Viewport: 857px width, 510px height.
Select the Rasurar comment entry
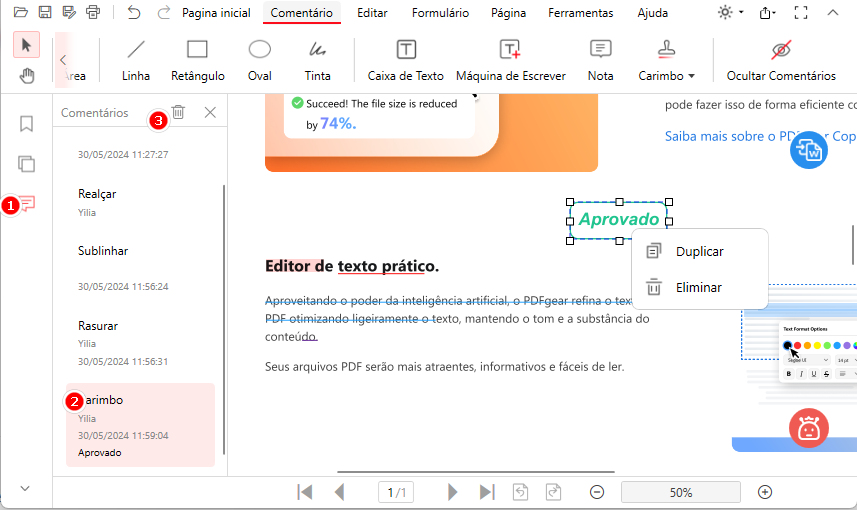tap(140, 343)
